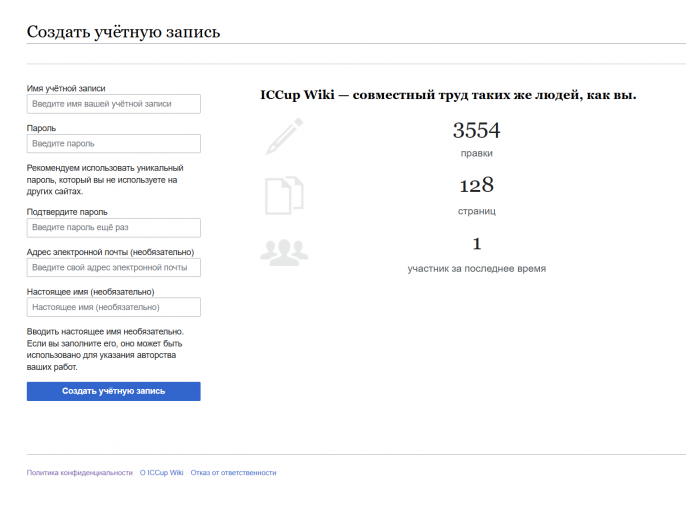Click the 'Имя учётной записи' label
Screen dimensions: 686x512
click(x=66, y=88)
